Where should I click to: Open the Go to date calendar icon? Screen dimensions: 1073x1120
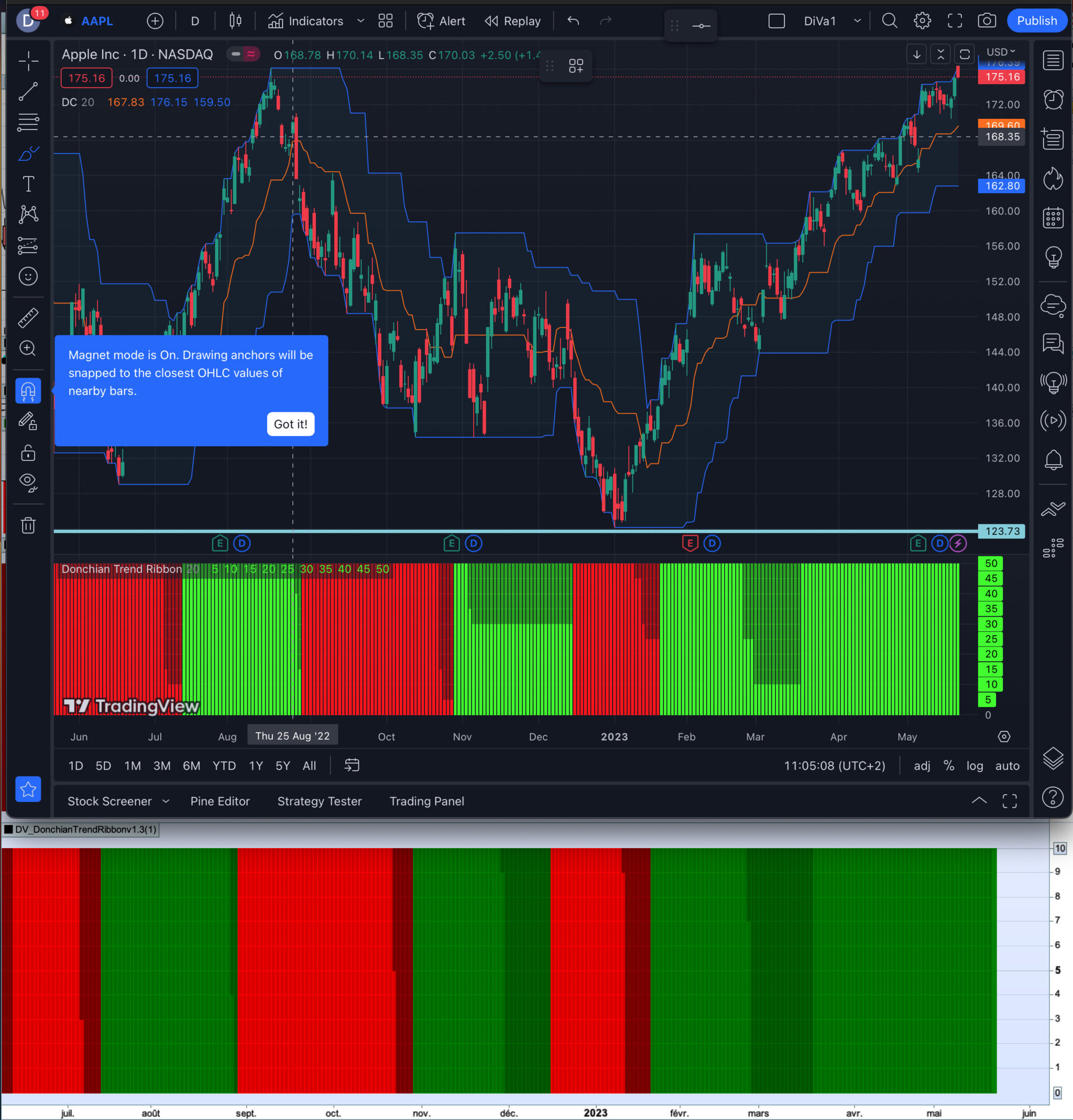point(352,765)
